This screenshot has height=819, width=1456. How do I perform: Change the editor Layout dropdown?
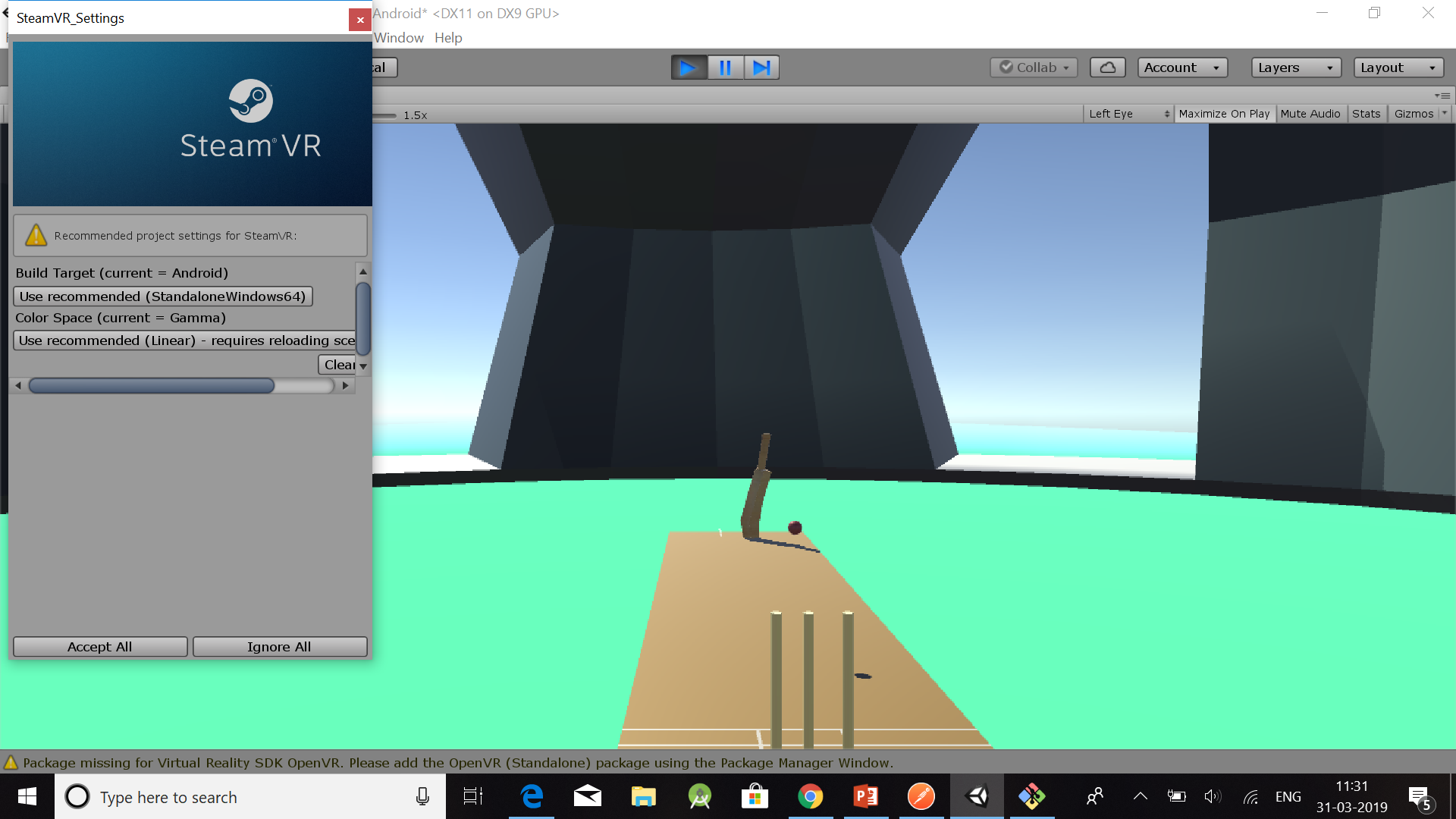click(x=1398, y=67)
